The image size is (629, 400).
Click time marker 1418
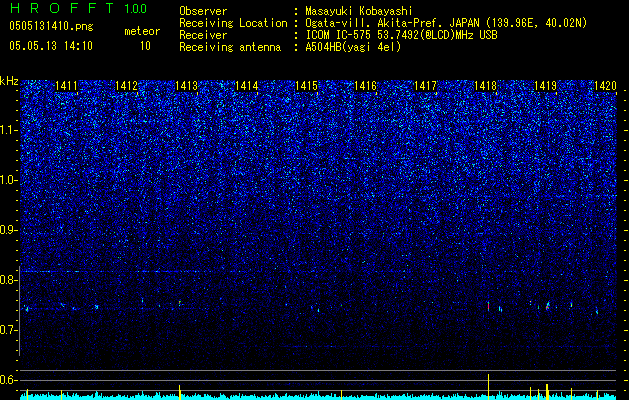(485, 86)
